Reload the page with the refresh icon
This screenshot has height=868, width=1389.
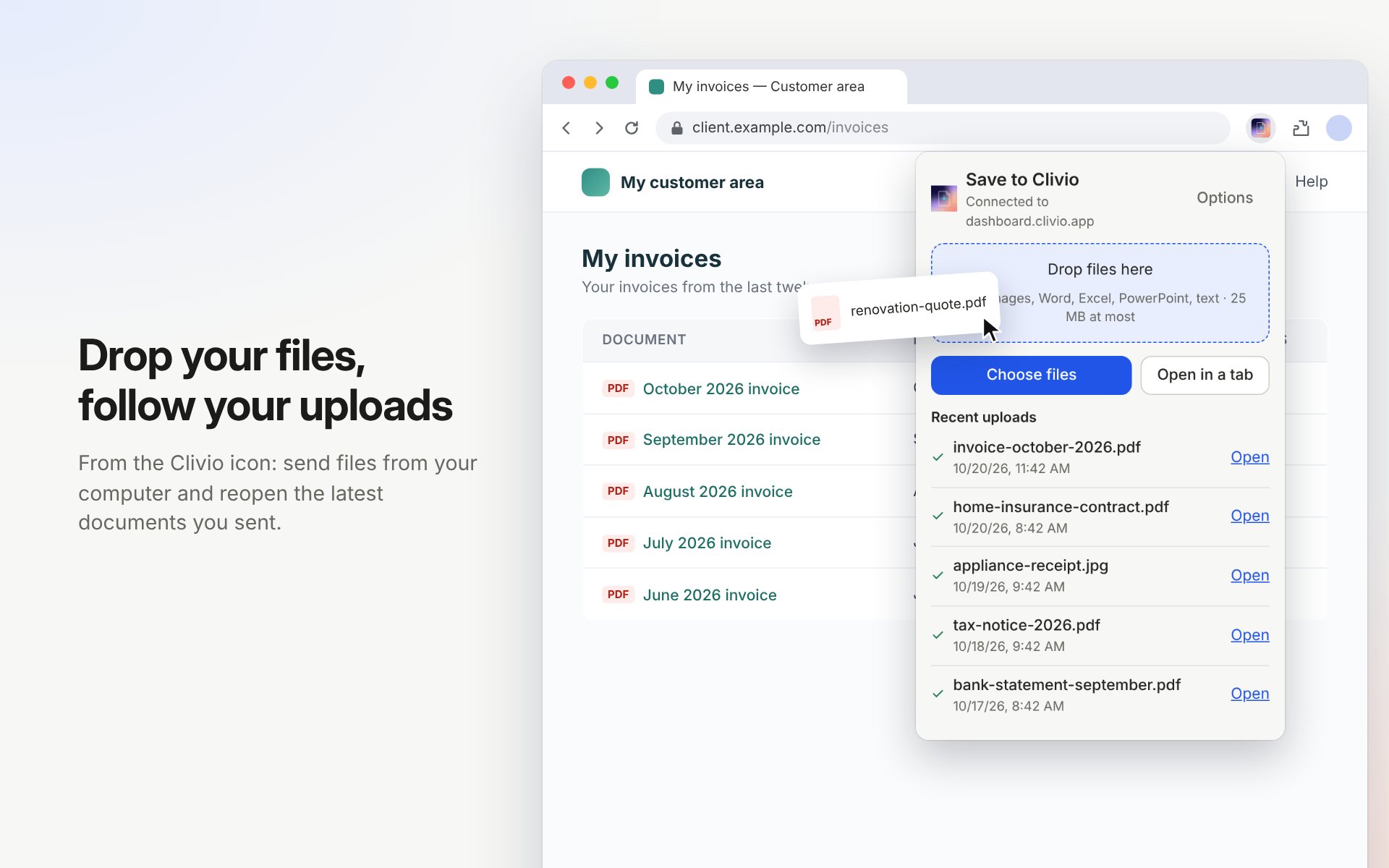(632, 128)
